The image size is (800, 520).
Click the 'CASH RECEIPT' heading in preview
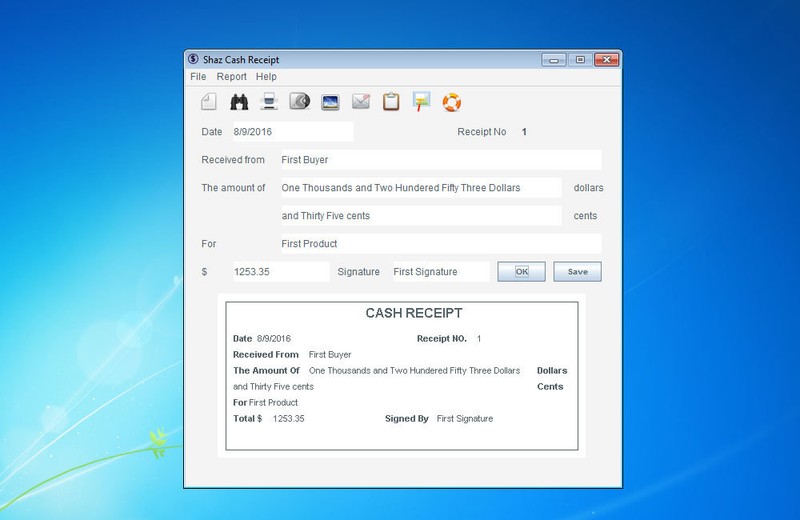(x=414, y=313)
